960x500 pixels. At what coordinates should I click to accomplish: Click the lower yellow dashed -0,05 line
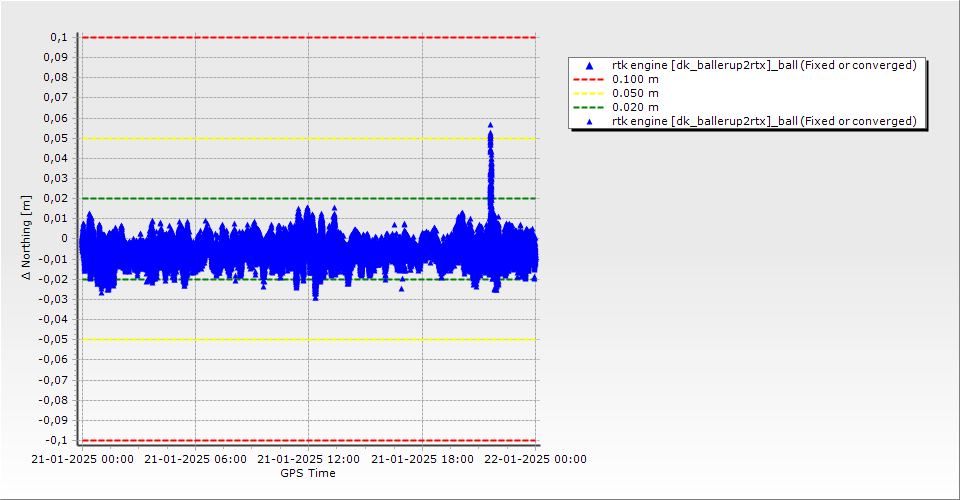(x=309, y=340)
